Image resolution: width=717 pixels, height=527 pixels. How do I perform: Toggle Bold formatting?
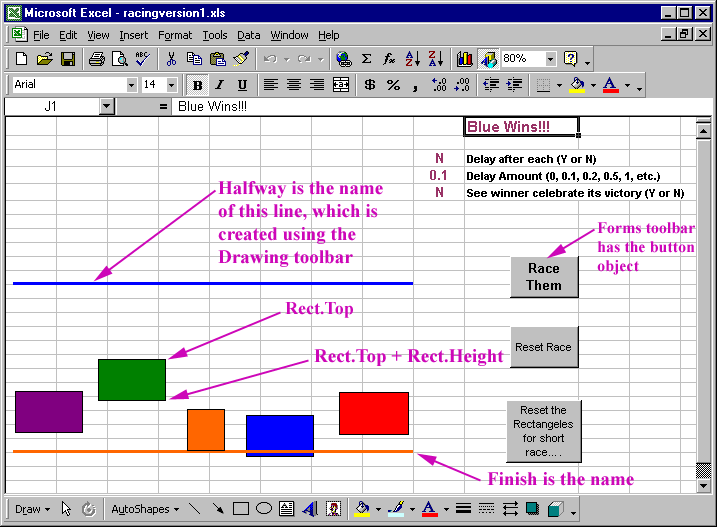pyautogui.click(x=197, y=85)
